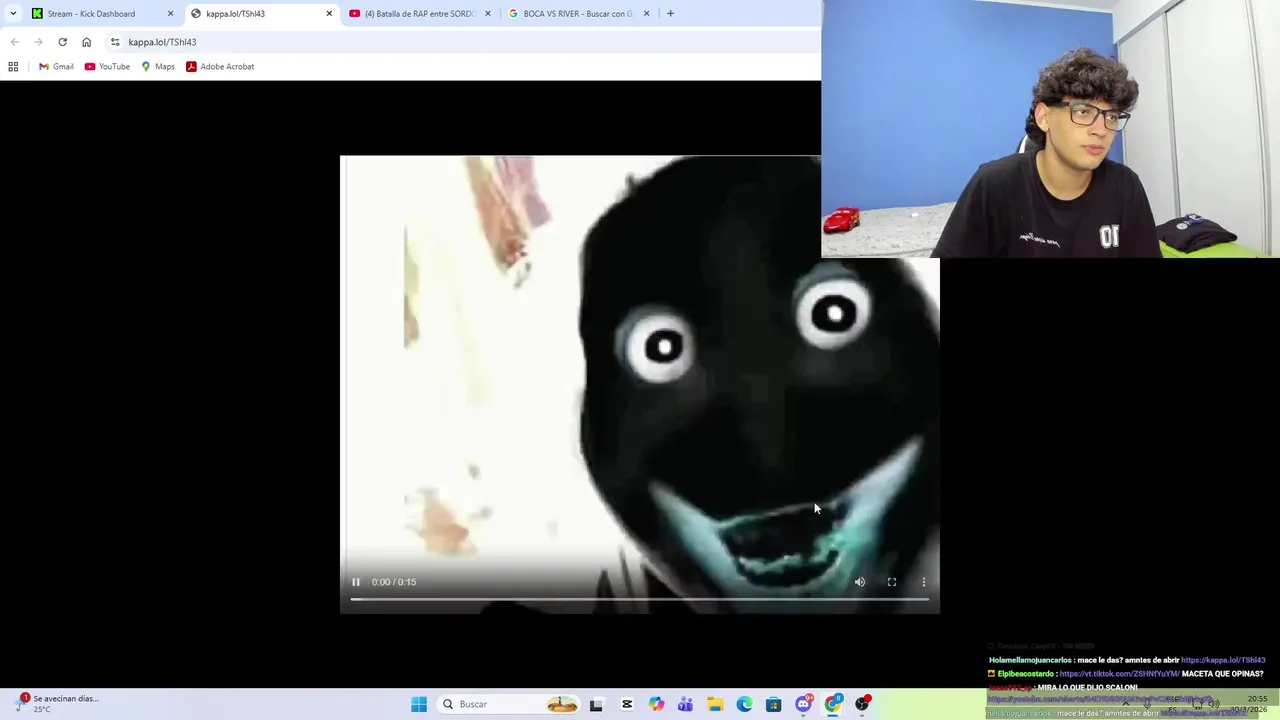1280x720 pixels.
Task: Click the Buscar taskbar search box
Action: click(x=509, y=704)
